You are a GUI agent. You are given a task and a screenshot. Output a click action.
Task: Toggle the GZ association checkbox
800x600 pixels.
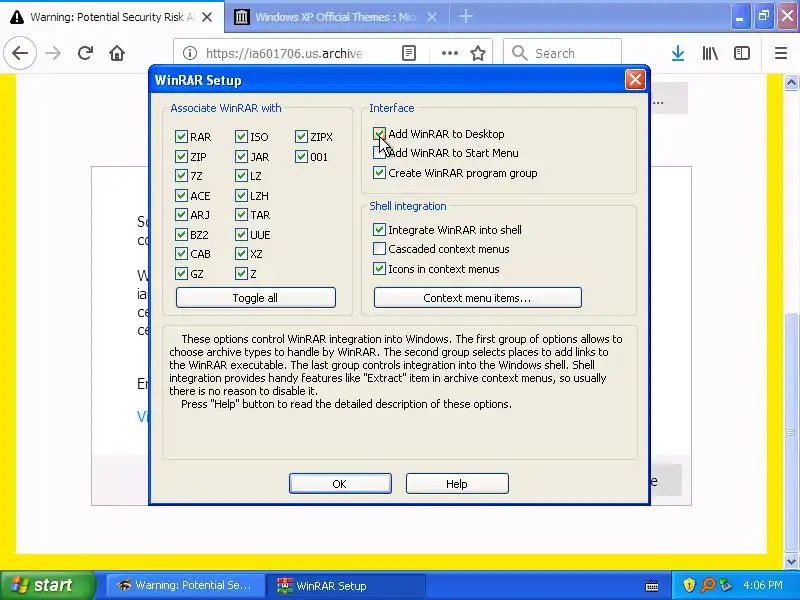click(x=181, y=273)
